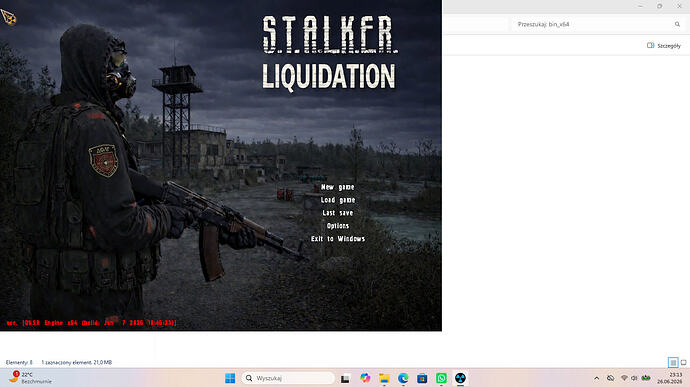This screenshot has width=690, height=387.
Task: Open the Windows Start menu
Action: tap(230, 378)
